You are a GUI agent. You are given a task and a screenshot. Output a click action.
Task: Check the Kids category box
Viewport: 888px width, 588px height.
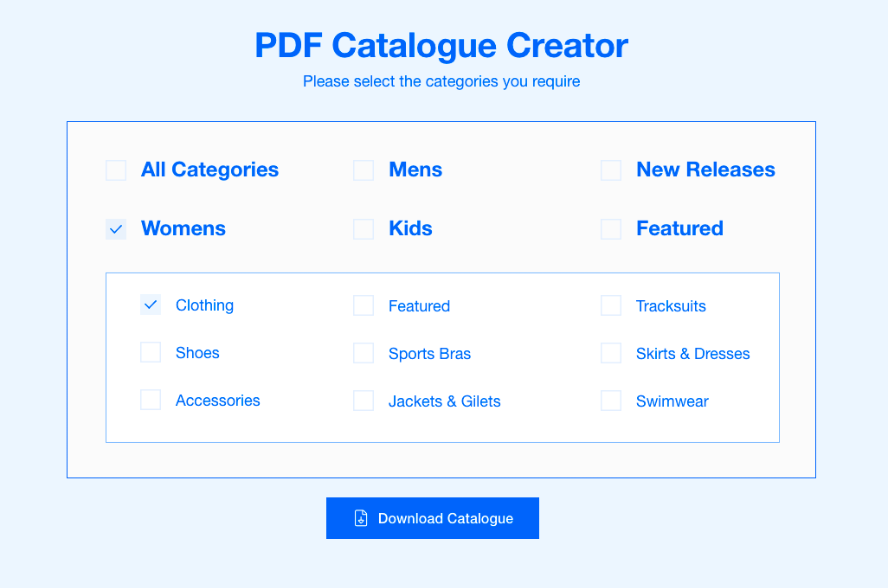point(363,229)
